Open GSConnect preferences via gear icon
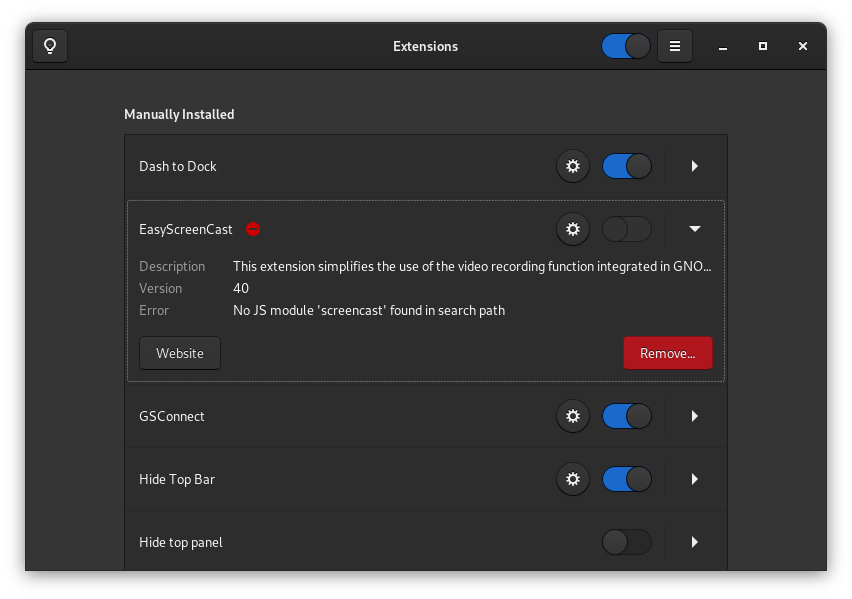This screenshot has height=599, width=852. tap(572, 416)
